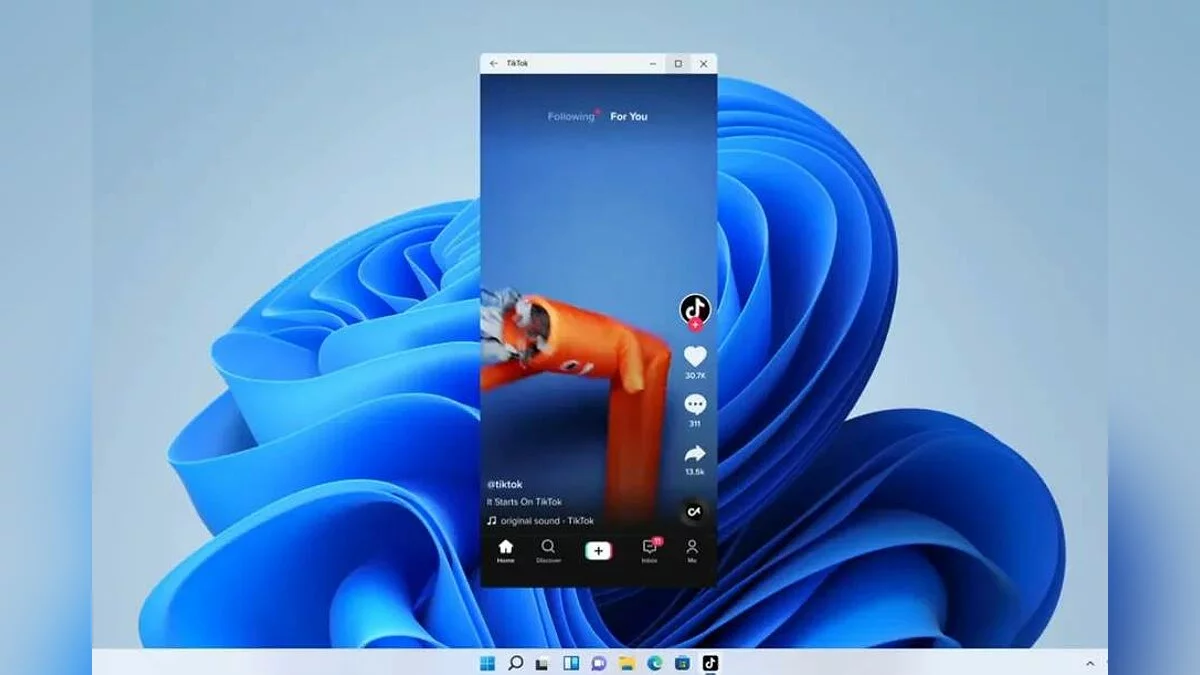Open the taskbar Search magnifier

coord(515,663)
